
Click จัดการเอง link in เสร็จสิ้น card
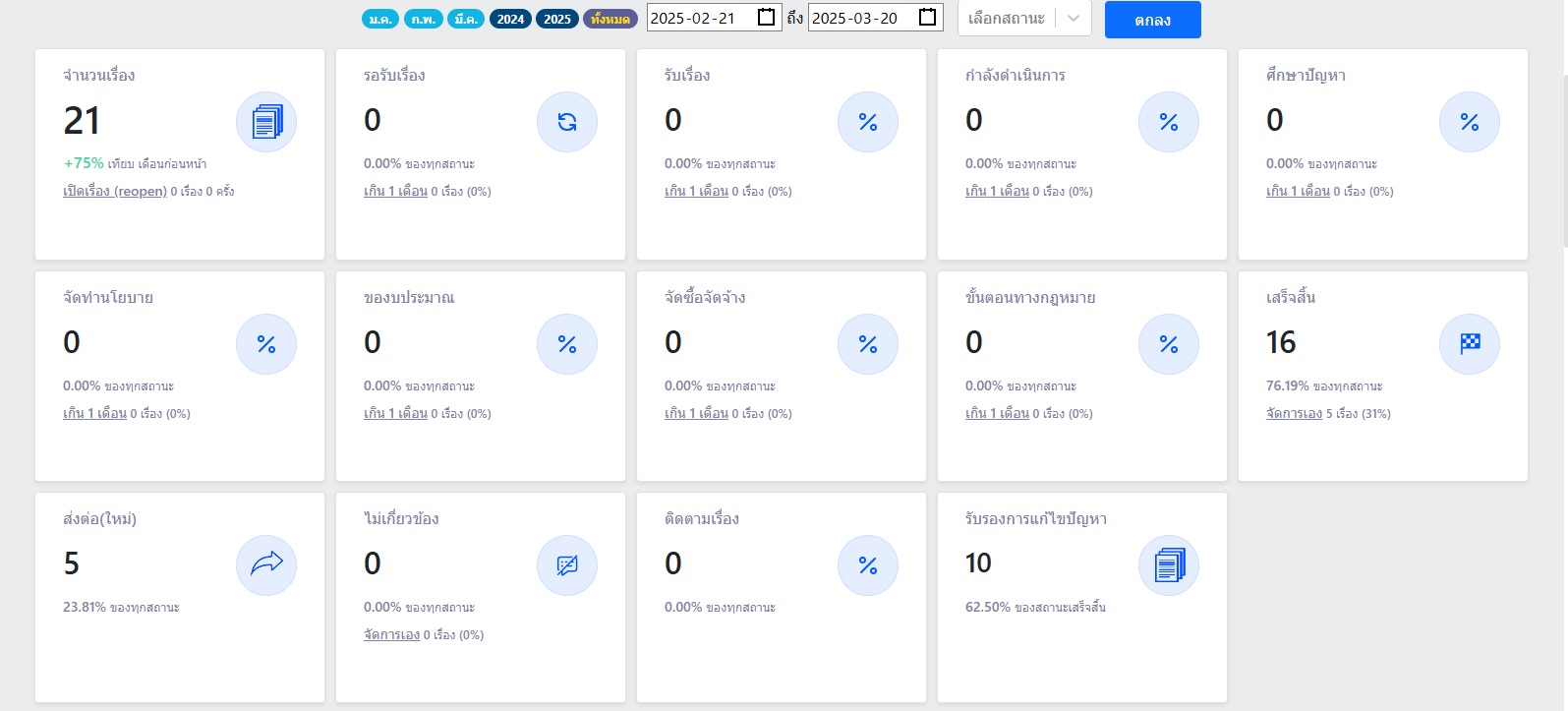click(x=1294, y=414)
